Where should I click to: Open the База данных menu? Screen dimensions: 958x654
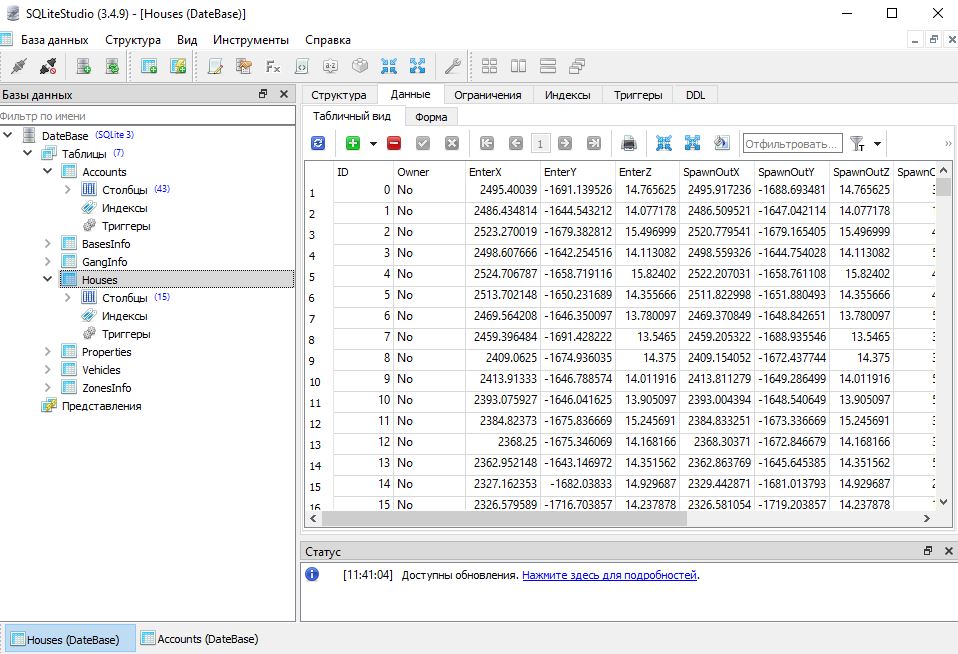[54, 40]
